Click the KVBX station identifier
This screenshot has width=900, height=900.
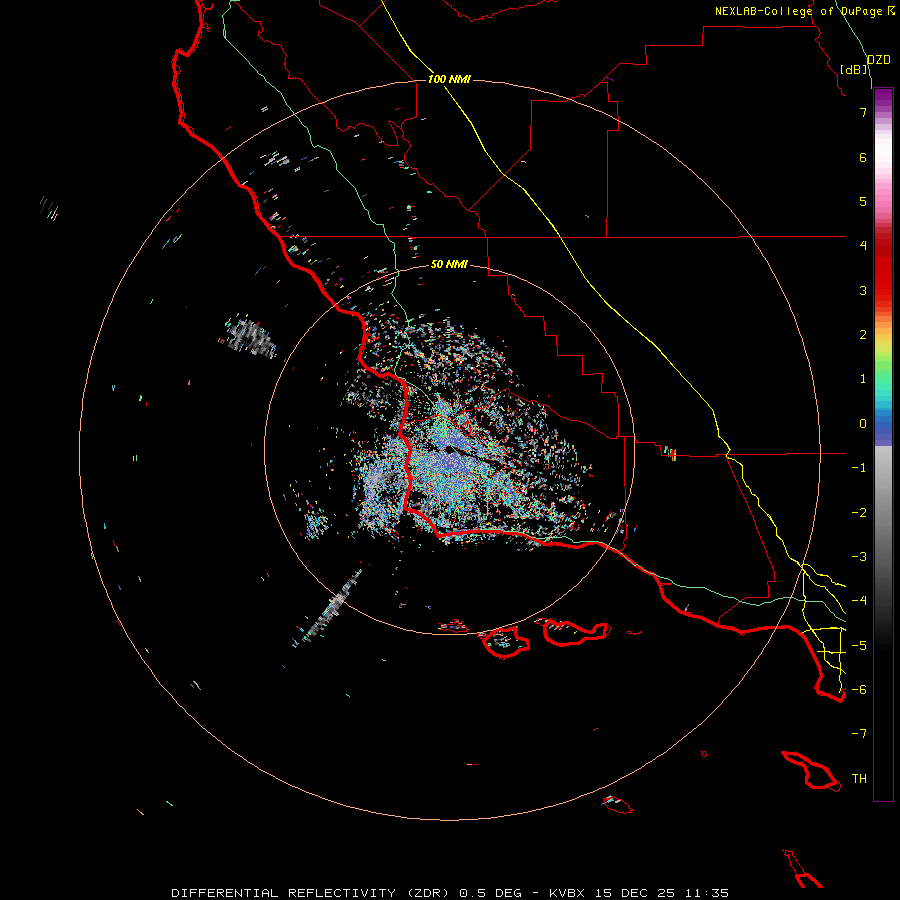click(x=567, y=893)
